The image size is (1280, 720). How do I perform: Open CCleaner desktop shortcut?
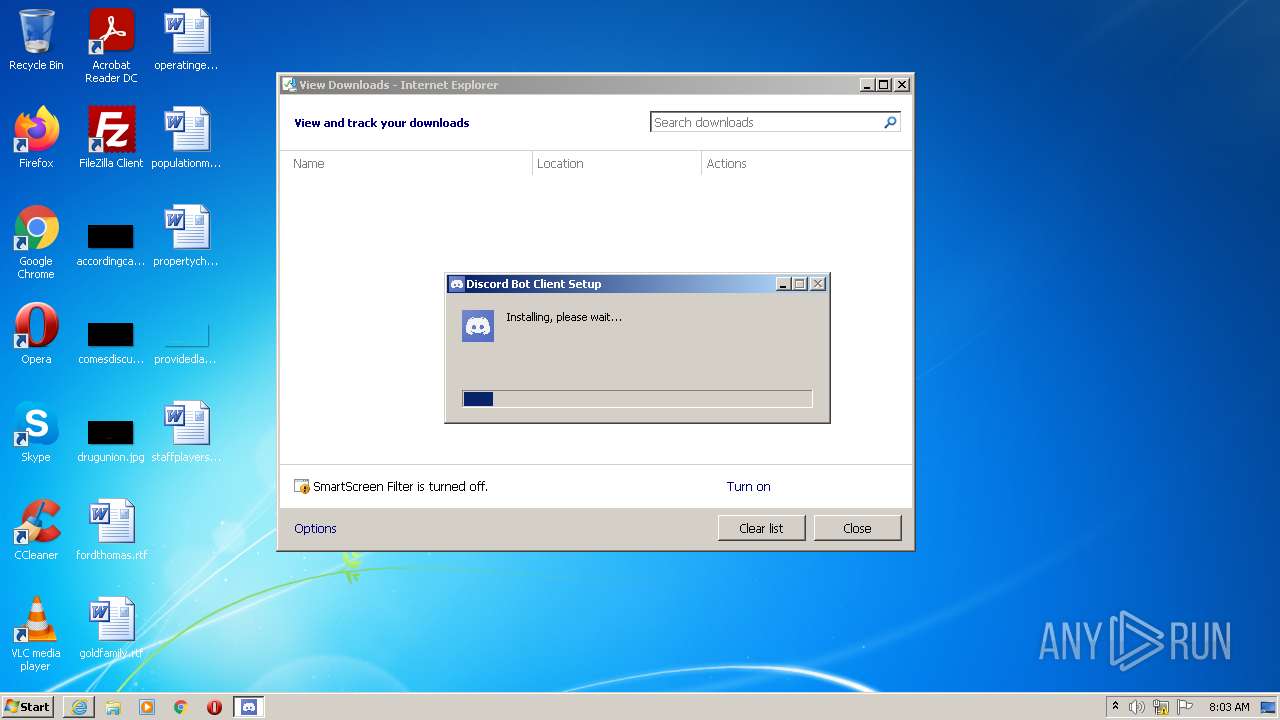[36, 530]
